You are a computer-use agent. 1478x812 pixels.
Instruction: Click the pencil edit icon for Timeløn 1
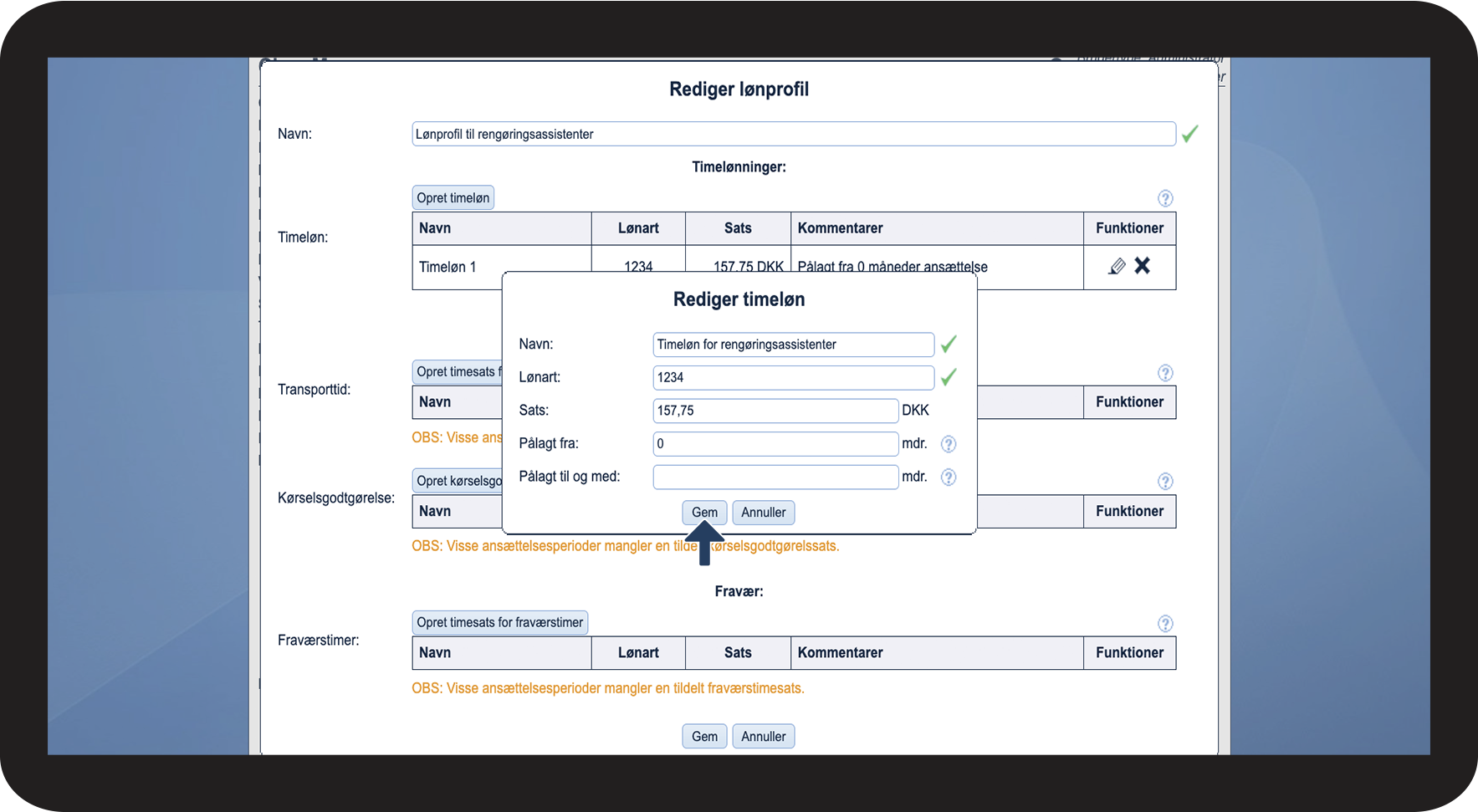pos(1117,266)
